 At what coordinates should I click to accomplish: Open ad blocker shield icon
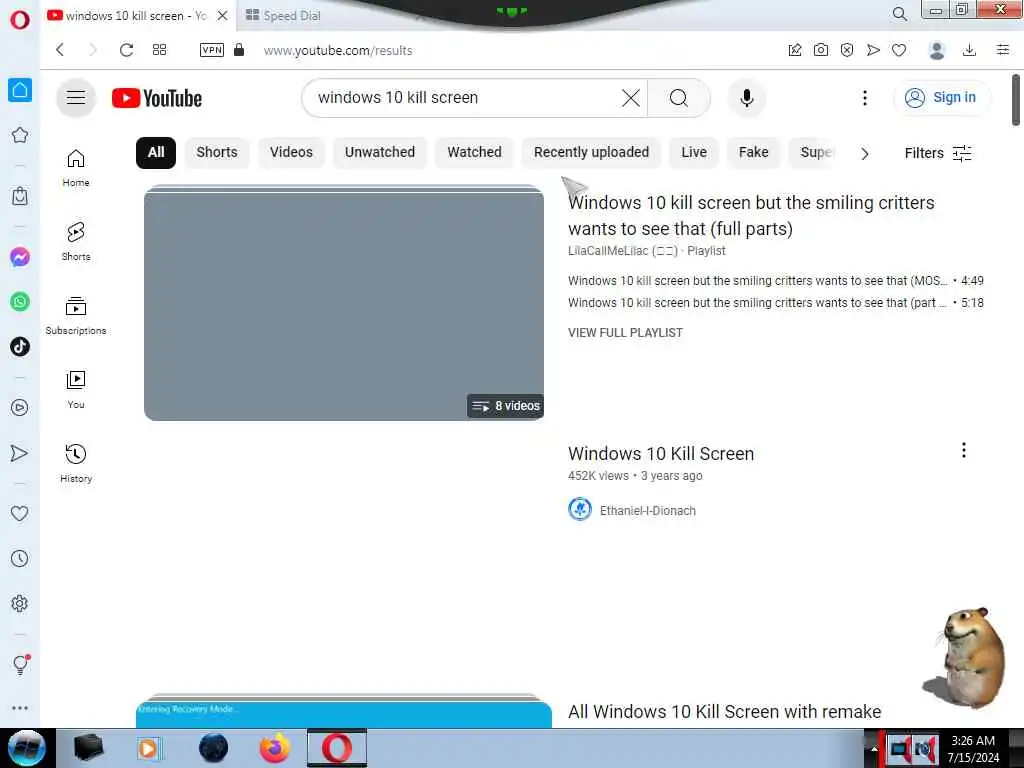[847, 50]
